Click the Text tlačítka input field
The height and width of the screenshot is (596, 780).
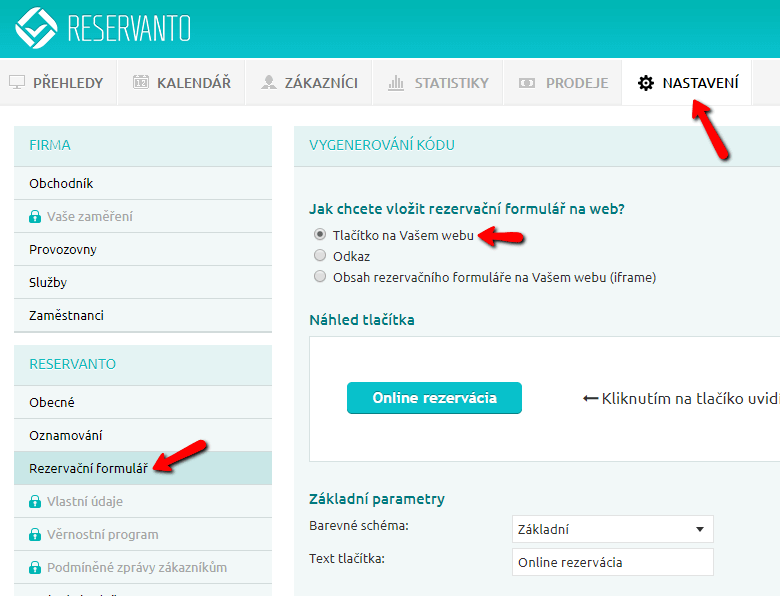[x=613, y=562]
